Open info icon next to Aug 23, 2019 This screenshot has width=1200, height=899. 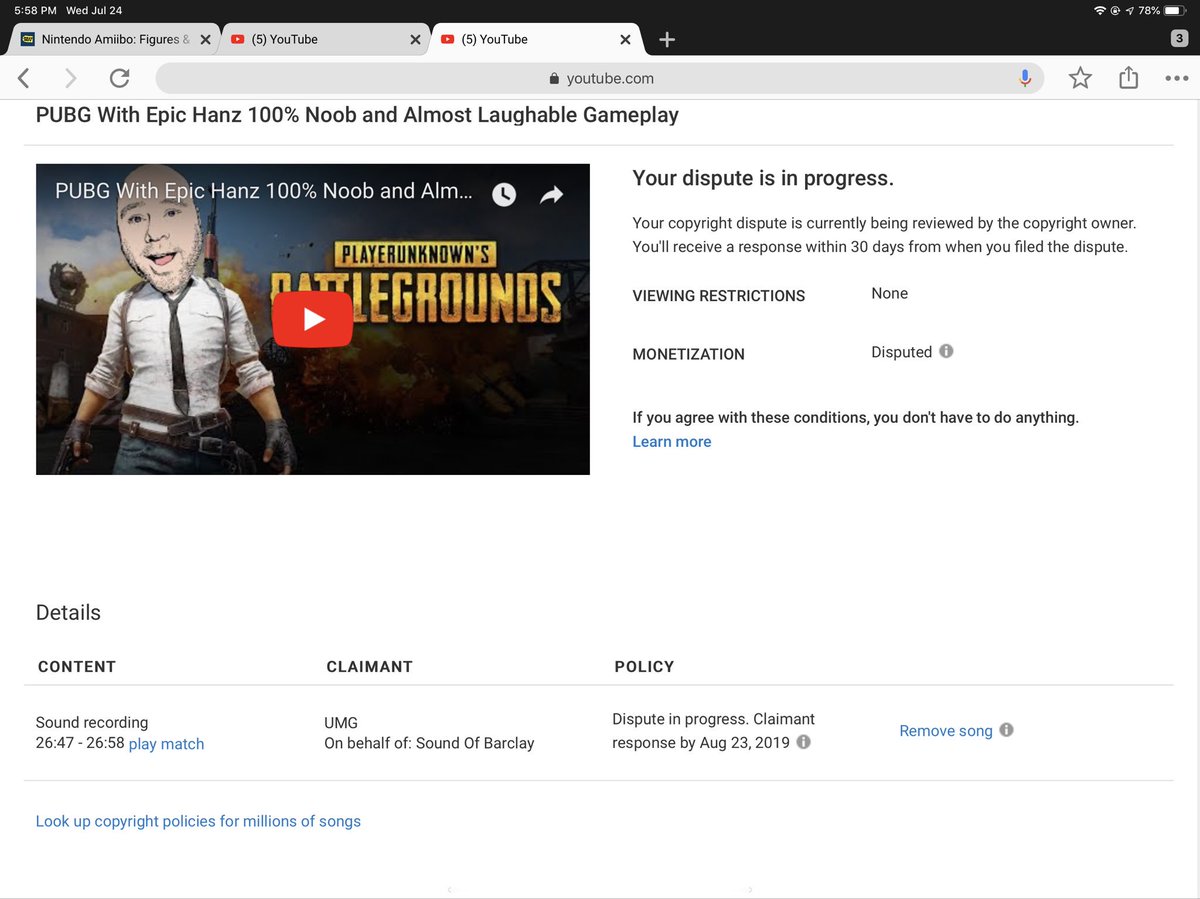tap(803, 742)
